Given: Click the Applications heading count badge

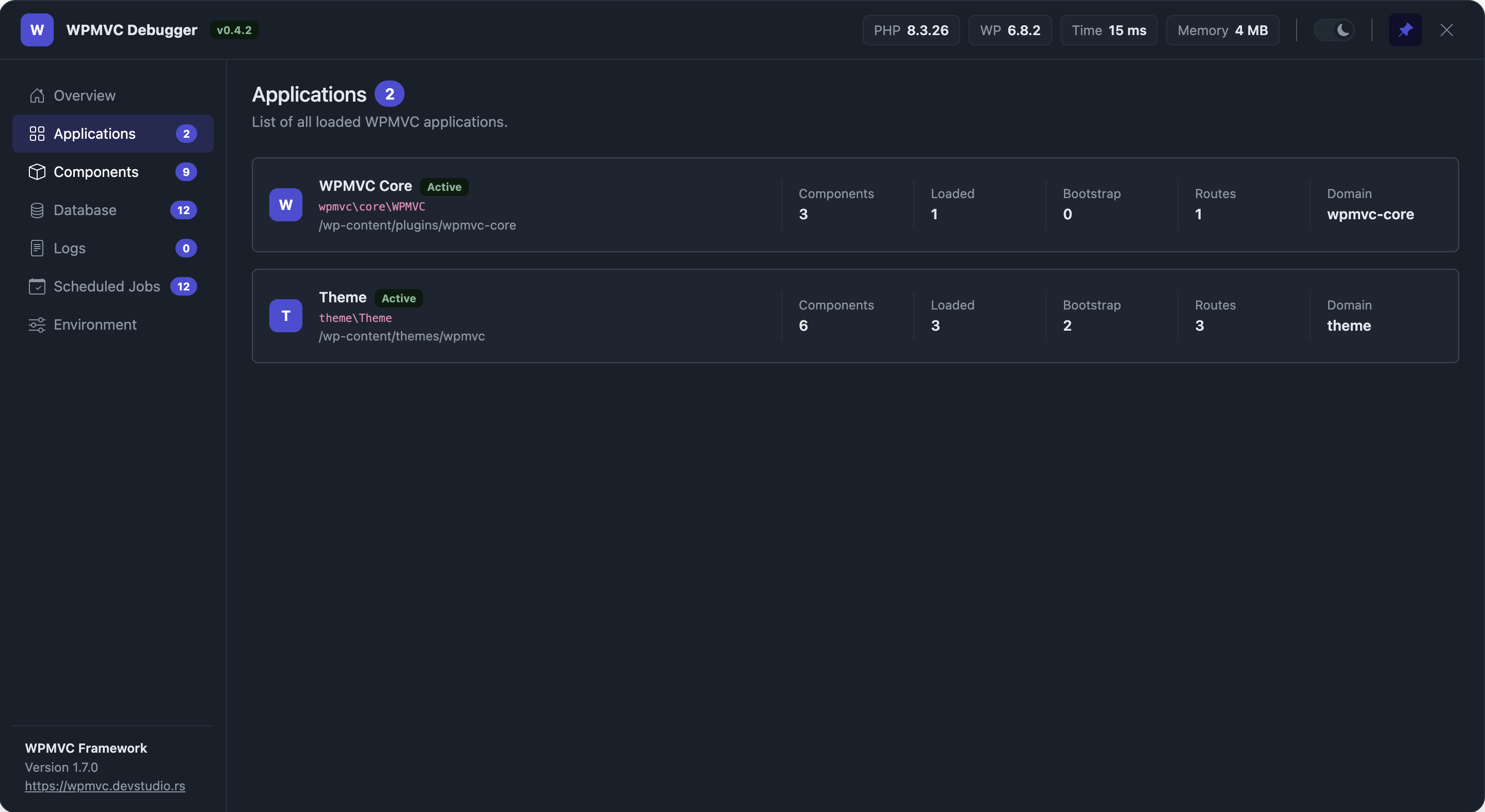Looking at the screenshot, I should (x=390, y=94).
